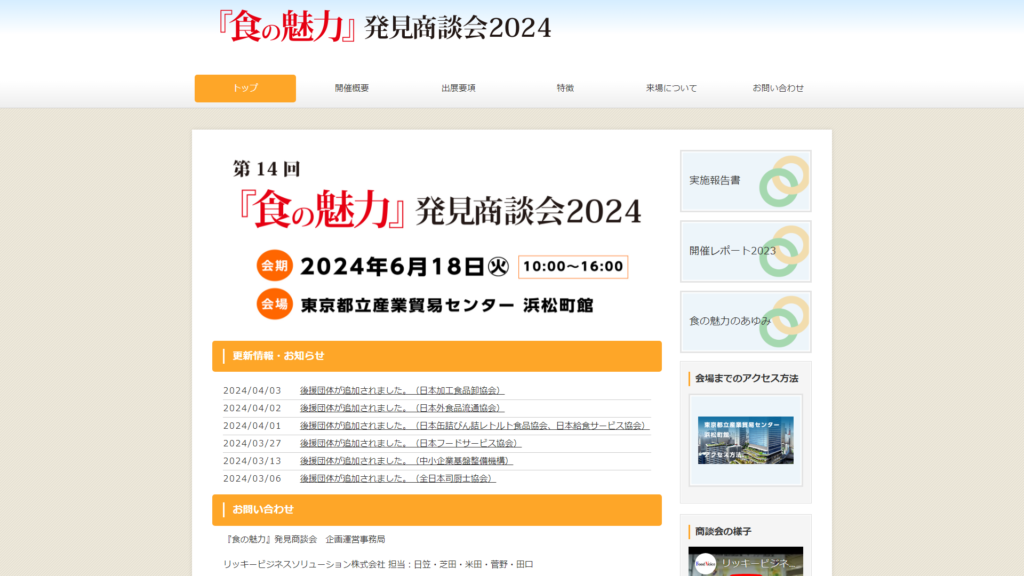Click the 2024/03/06 date text
The width and height of the screenshot is (1024, 576).
tap(252, 479)
